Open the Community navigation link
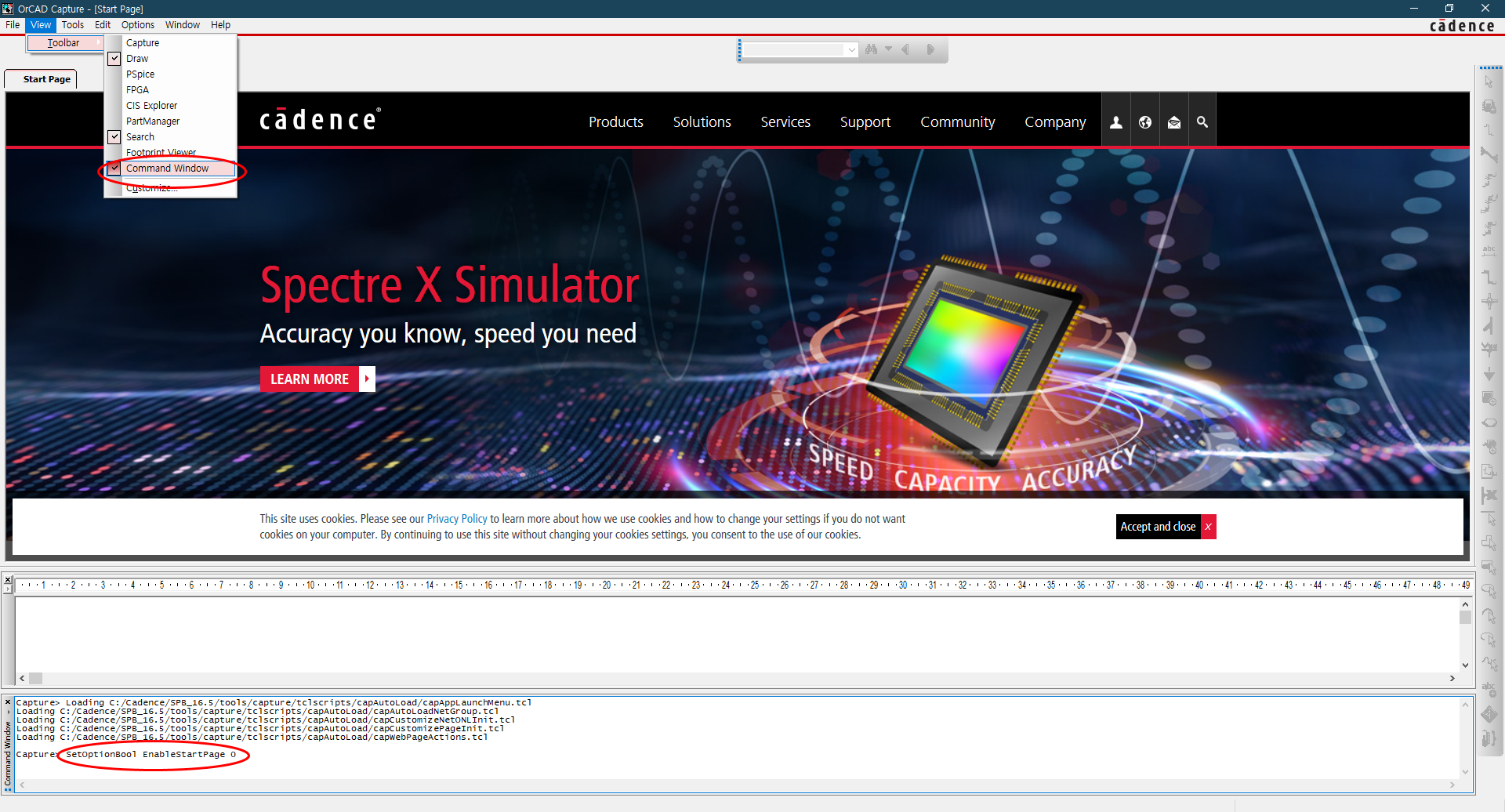This screenshot has width=1505, height=812. (x=957, y=122)
